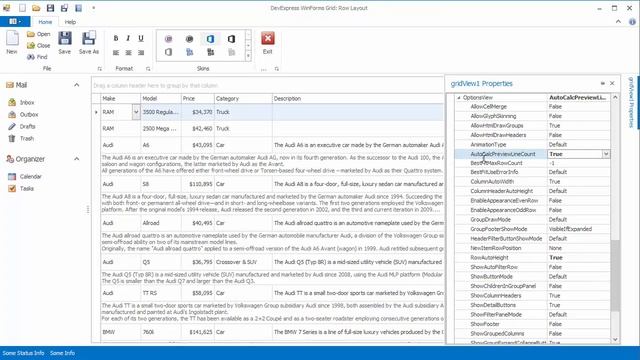Sort by the Price column header
Viewport: 640px width, 360px height.
(x=198, y=99)
